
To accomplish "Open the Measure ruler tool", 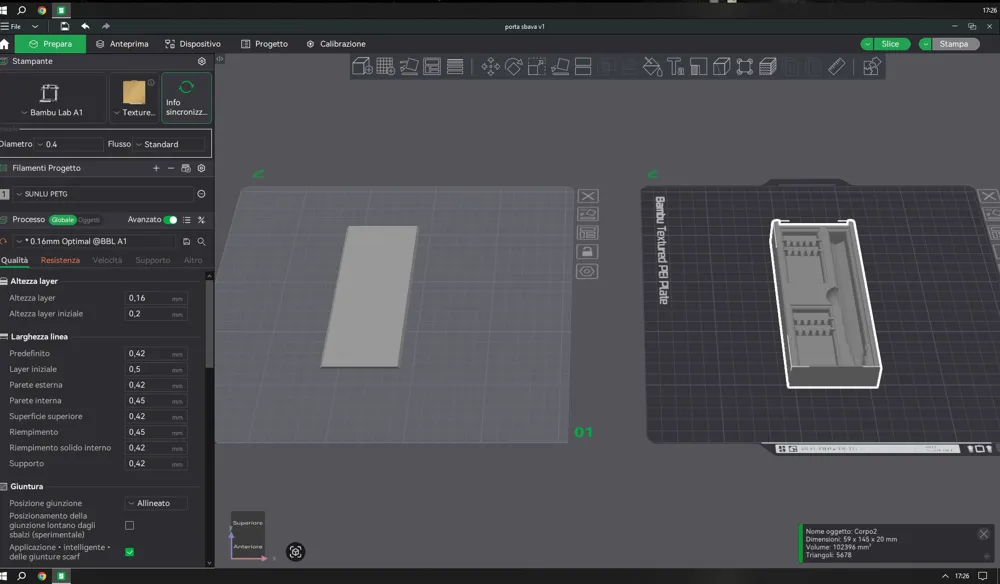I will pos(837,66).
